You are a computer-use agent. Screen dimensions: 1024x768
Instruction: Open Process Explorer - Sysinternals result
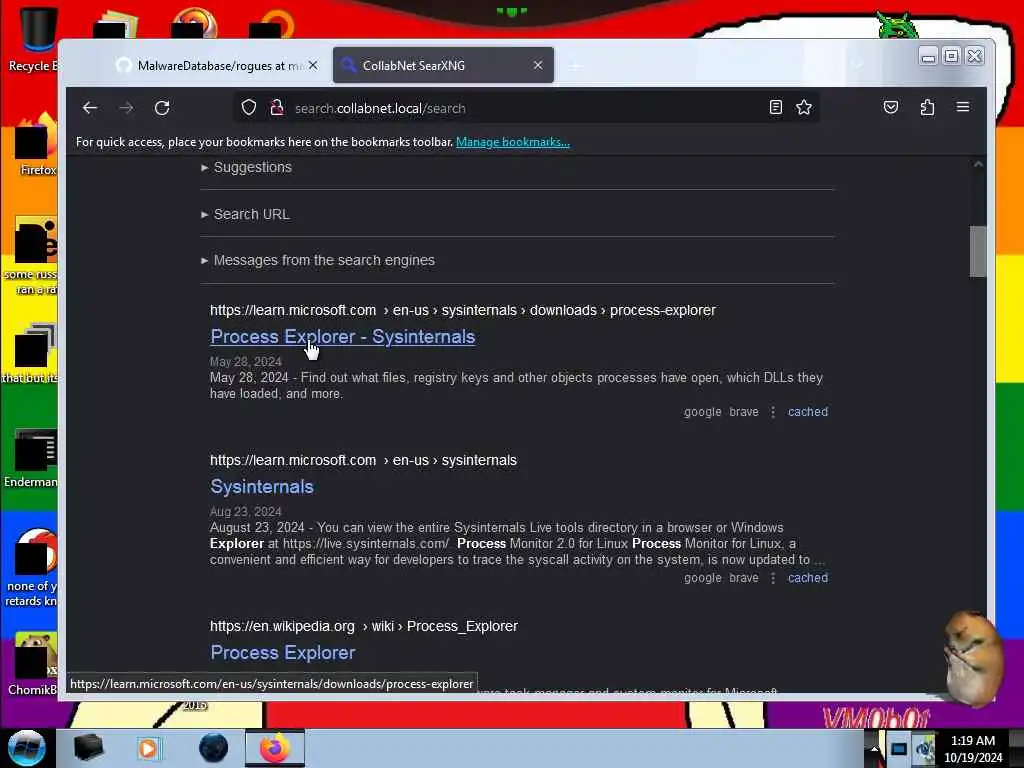(x=342, y=336)
